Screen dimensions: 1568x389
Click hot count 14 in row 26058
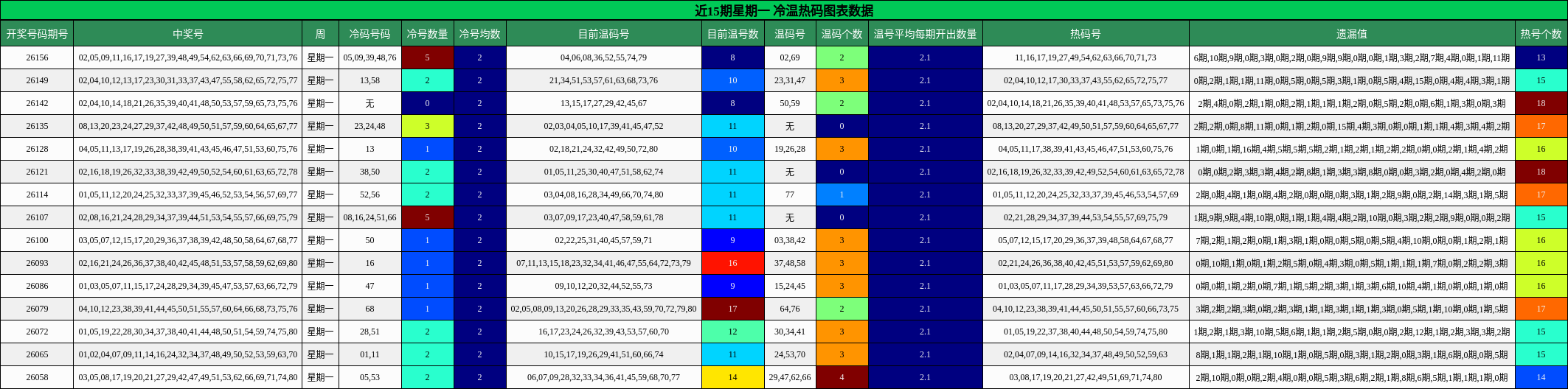(1541, 377)
